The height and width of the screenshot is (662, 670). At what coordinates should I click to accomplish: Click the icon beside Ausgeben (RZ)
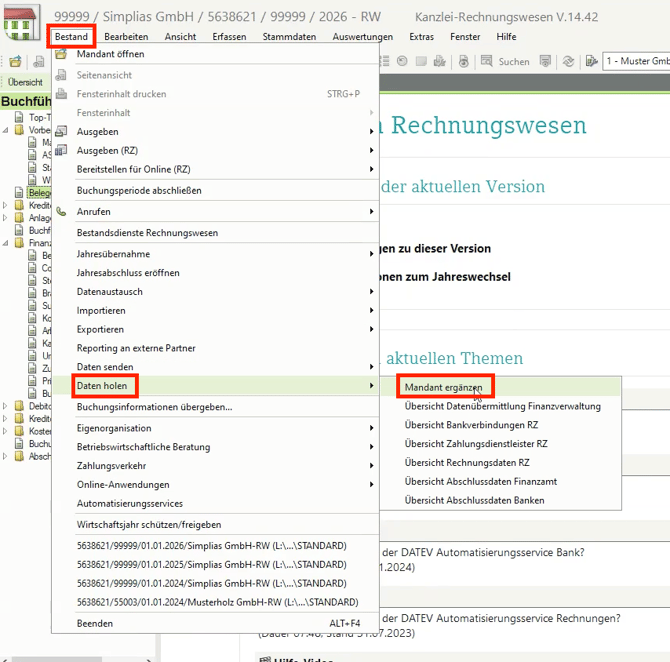(x=62, y=151)
